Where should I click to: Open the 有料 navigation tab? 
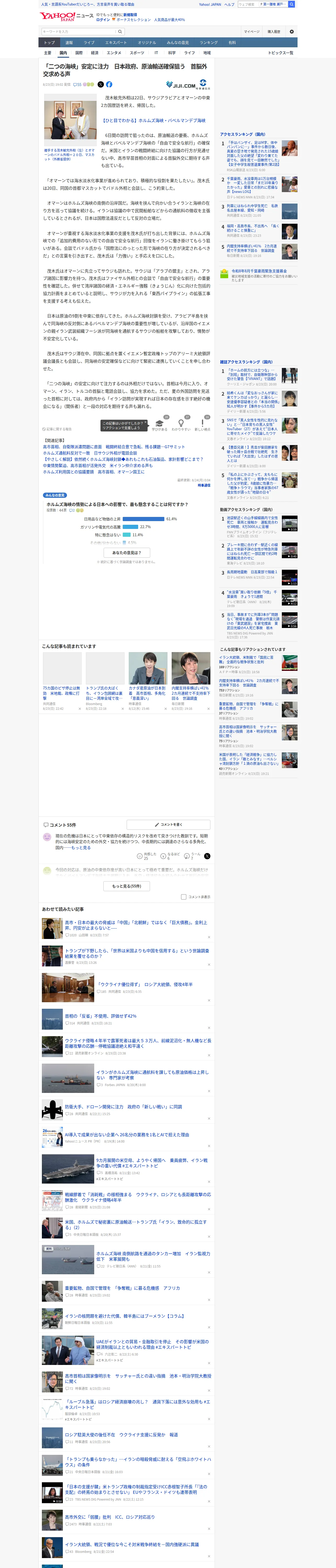pos(232,43)
